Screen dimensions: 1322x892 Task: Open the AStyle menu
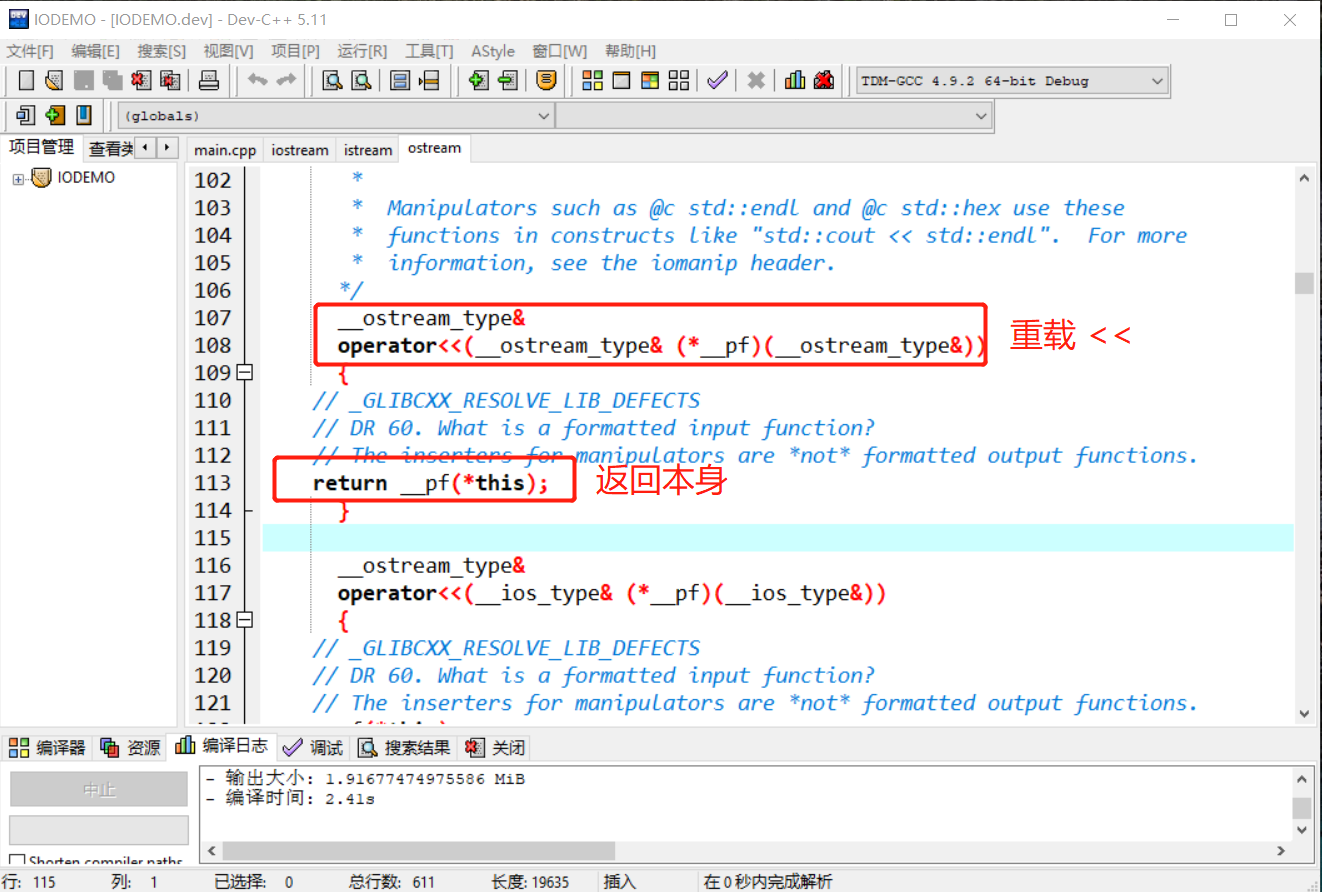493,51
